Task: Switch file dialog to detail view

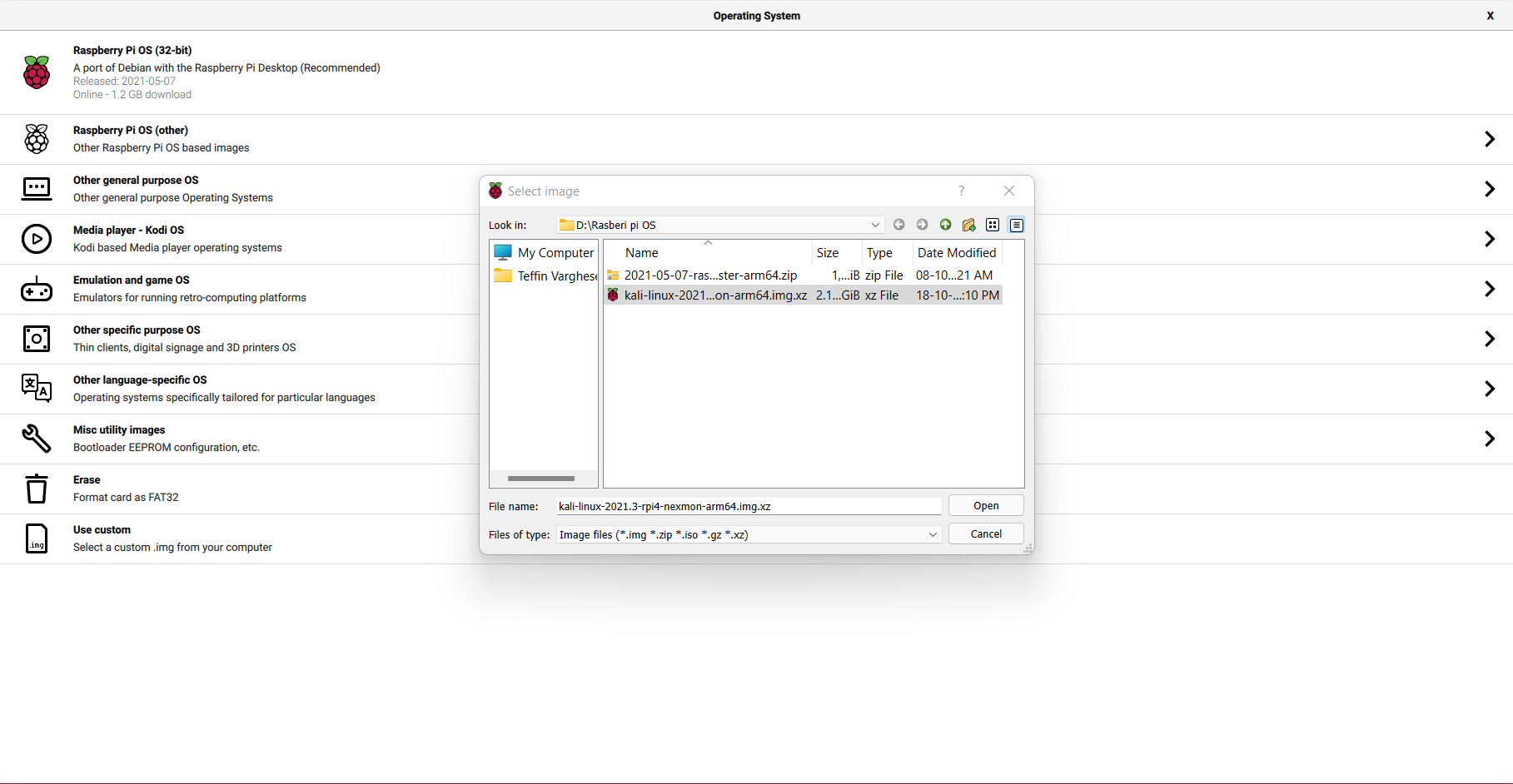Action: pos(1017,225)
